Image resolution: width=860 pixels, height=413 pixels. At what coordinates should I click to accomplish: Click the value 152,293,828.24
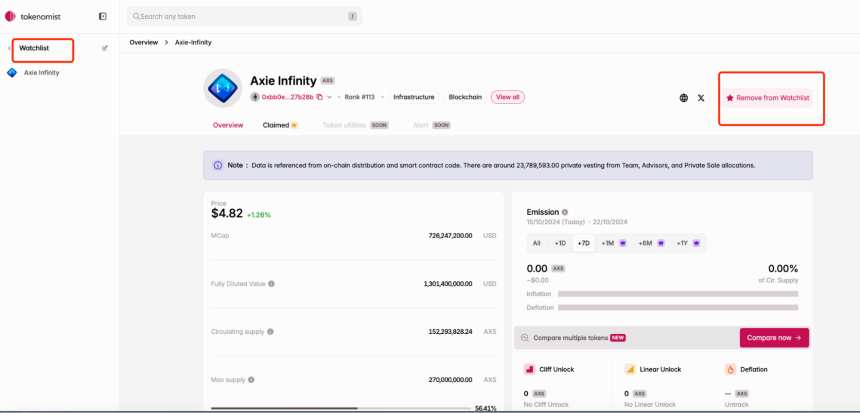tap(450, 332)
